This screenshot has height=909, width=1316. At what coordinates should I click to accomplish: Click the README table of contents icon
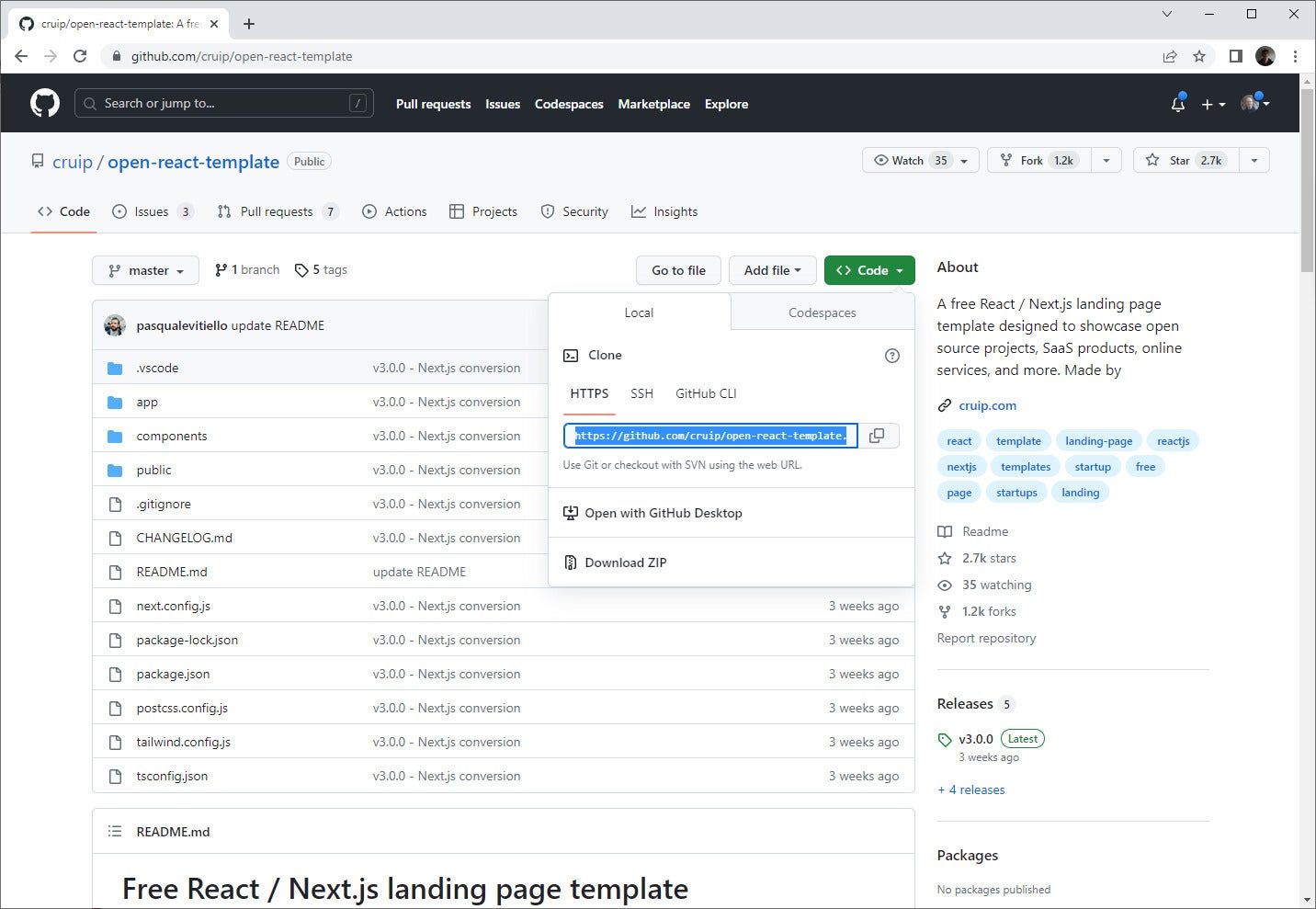coord(115,831)
